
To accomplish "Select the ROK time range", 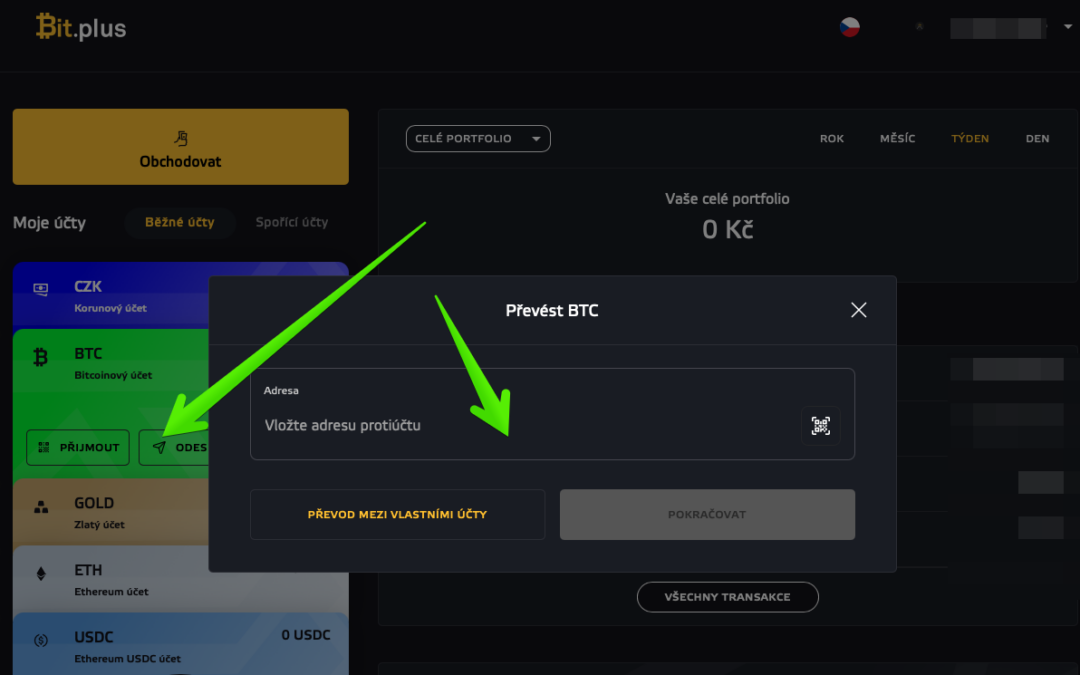I will [x=831, y=138].
